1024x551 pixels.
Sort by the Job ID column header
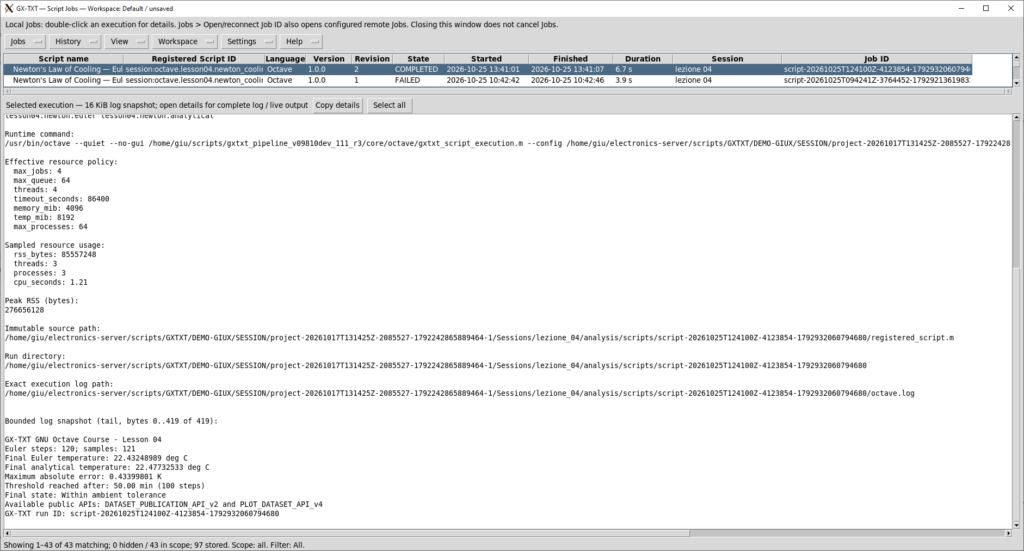tap(876, 59)
